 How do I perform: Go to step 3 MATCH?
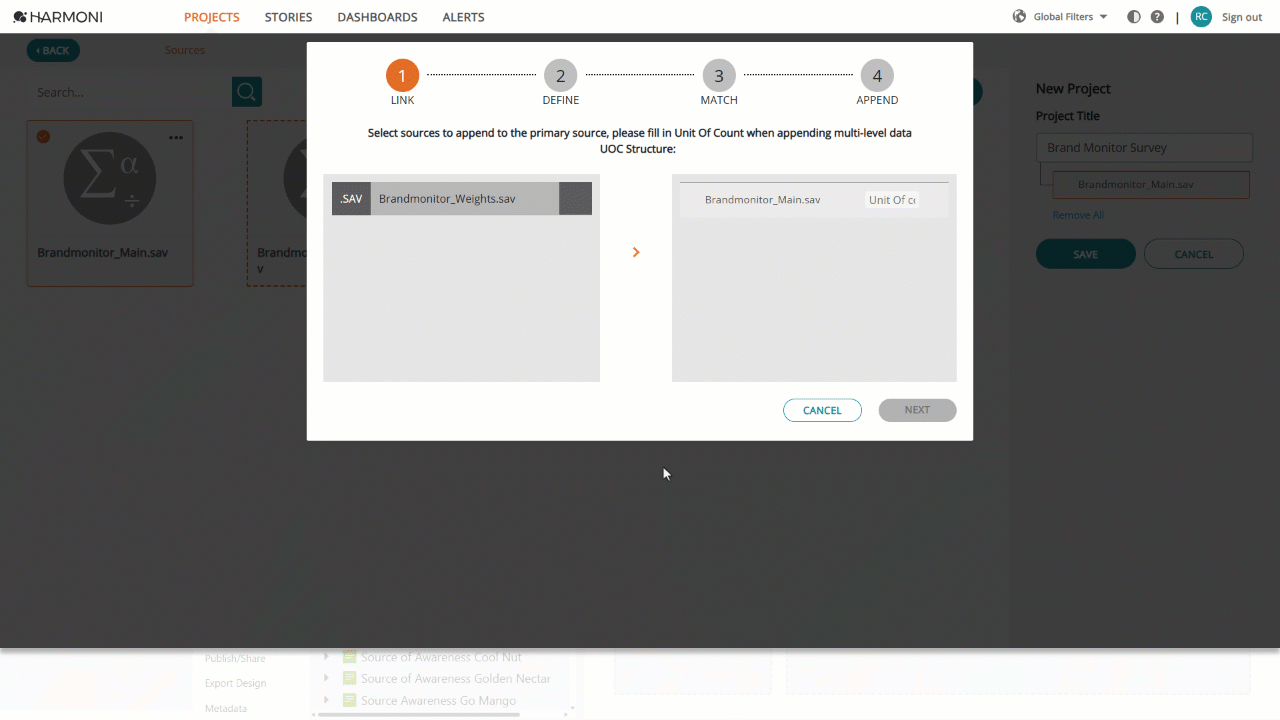point(719,76)
